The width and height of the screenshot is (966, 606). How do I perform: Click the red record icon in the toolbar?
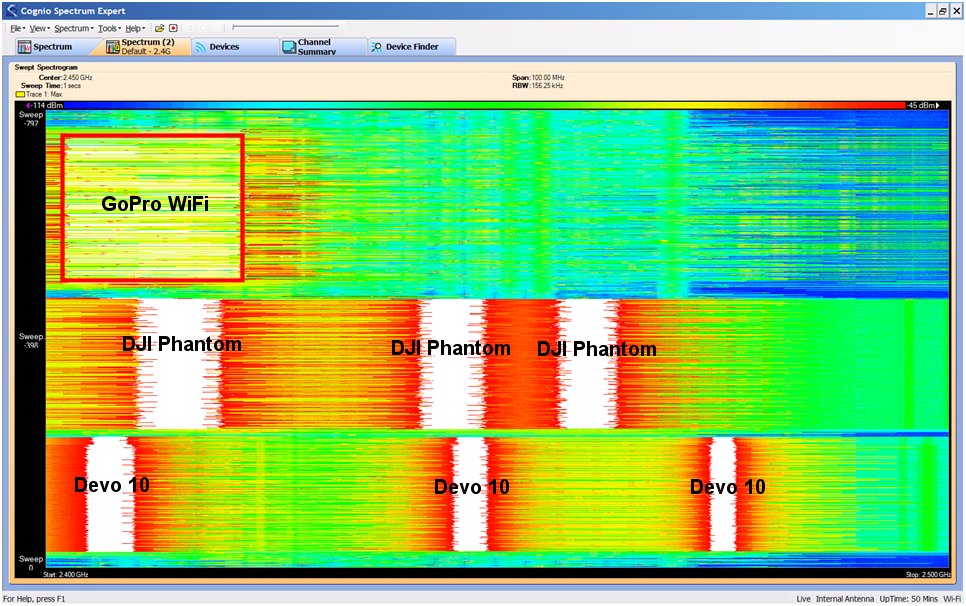(x=174, y=28)
